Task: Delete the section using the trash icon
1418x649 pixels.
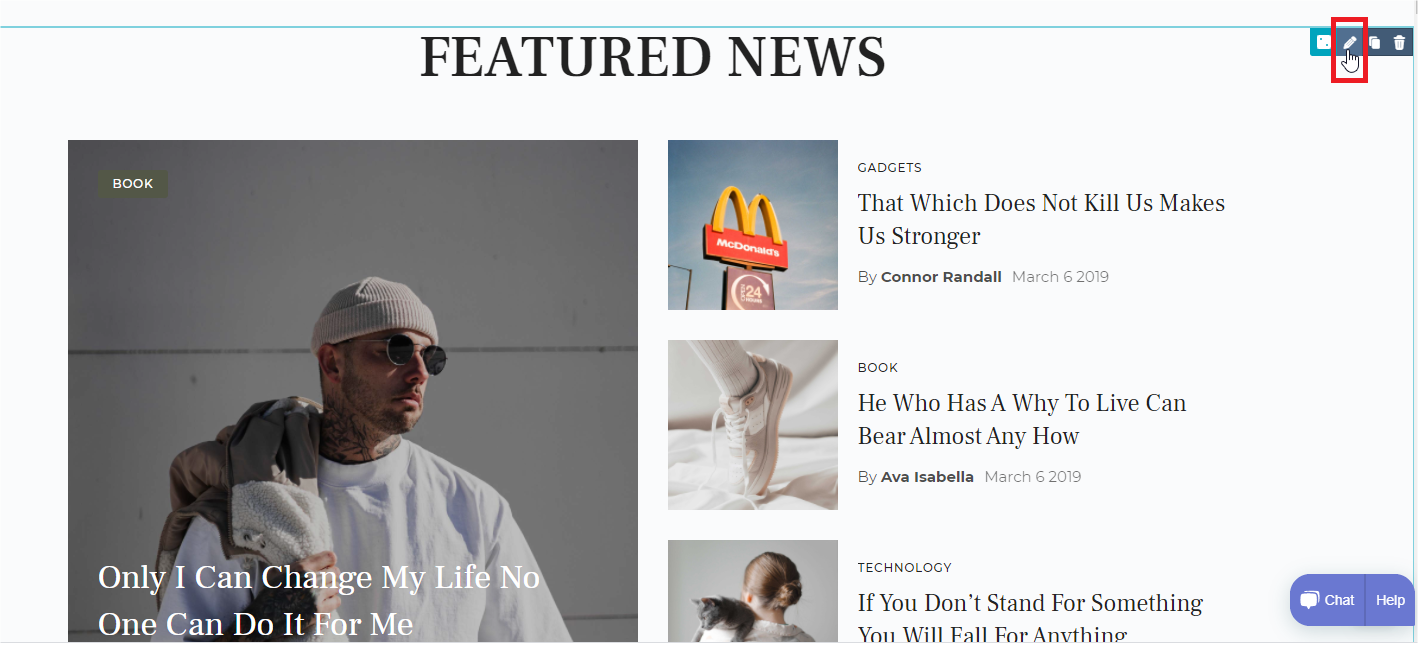Action: (1399, 42)
